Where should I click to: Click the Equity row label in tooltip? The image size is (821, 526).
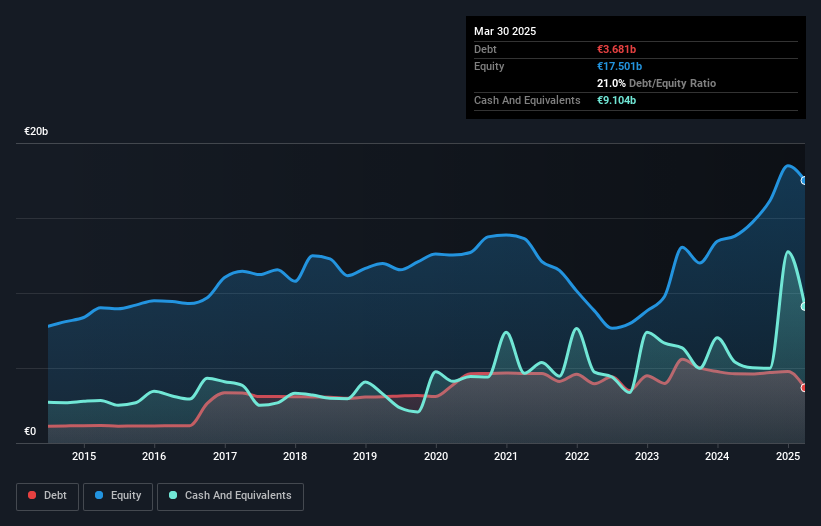(489, 66)
